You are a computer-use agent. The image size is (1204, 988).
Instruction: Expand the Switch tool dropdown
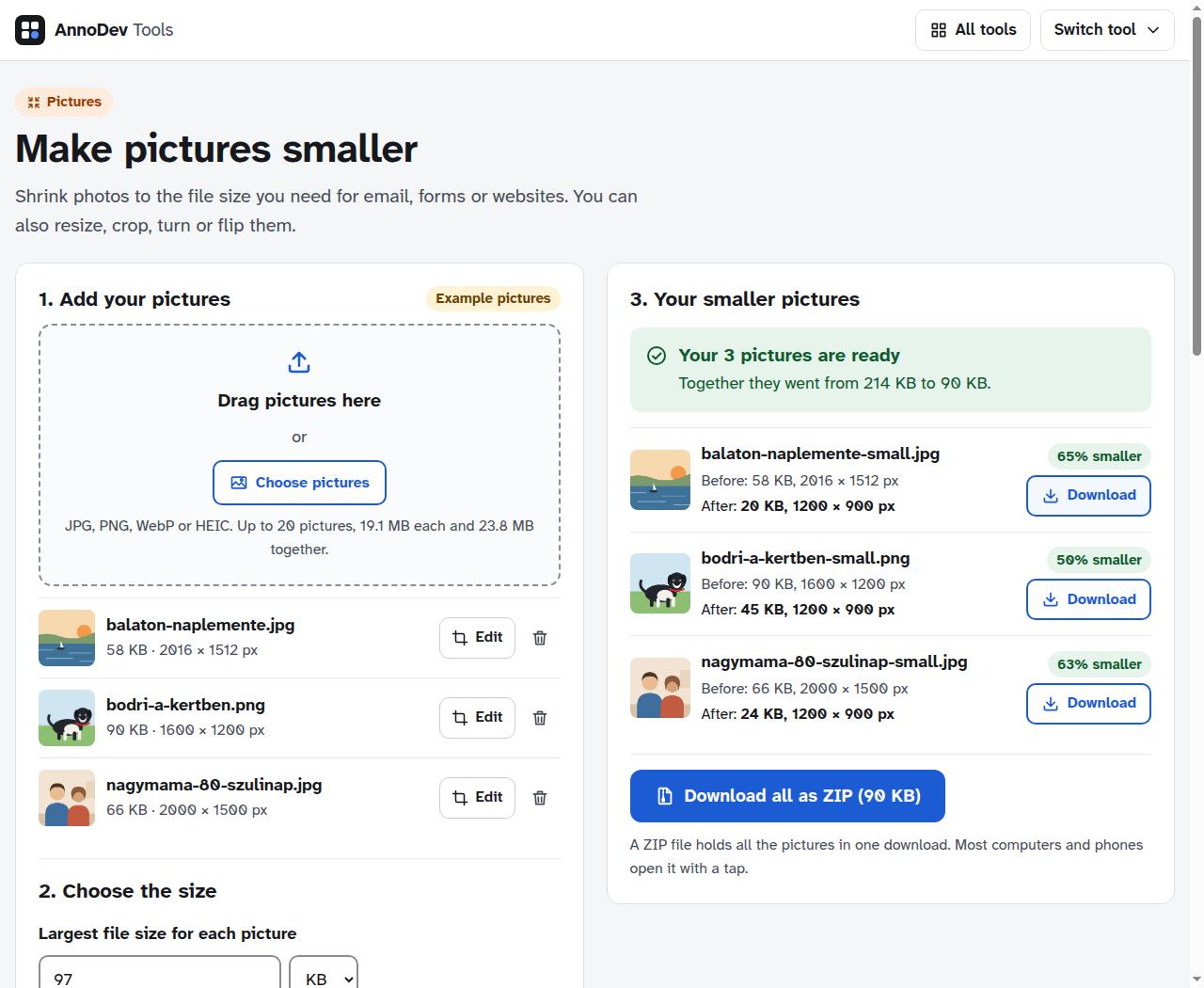[1107, 30]
